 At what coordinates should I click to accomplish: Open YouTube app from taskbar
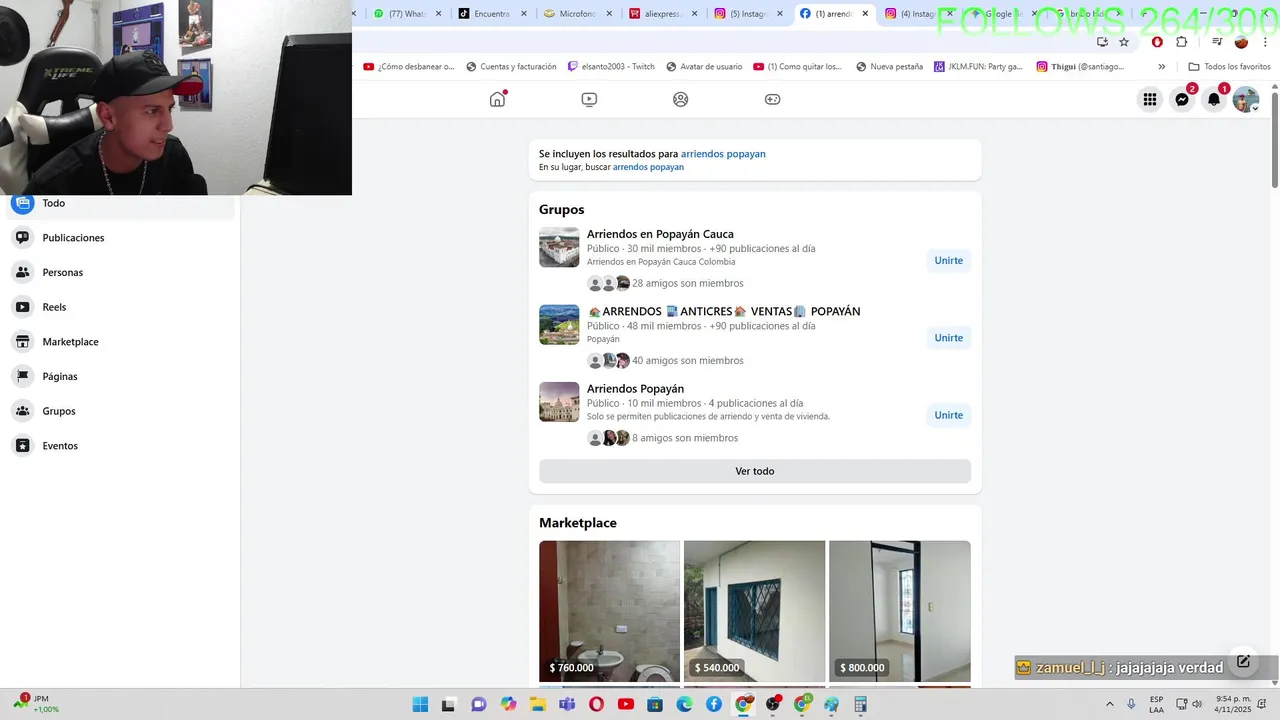[626, 704]
